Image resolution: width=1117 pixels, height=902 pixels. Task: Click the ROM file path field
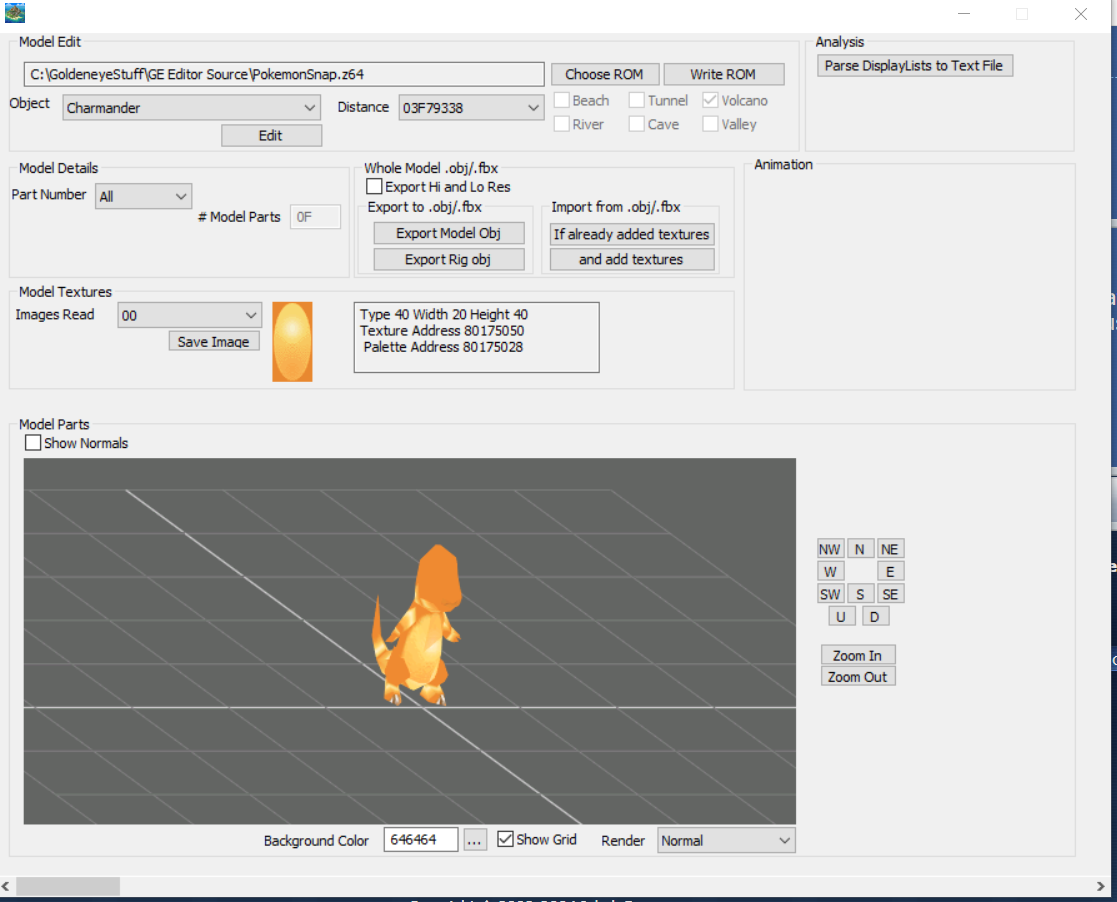(284, 74)
